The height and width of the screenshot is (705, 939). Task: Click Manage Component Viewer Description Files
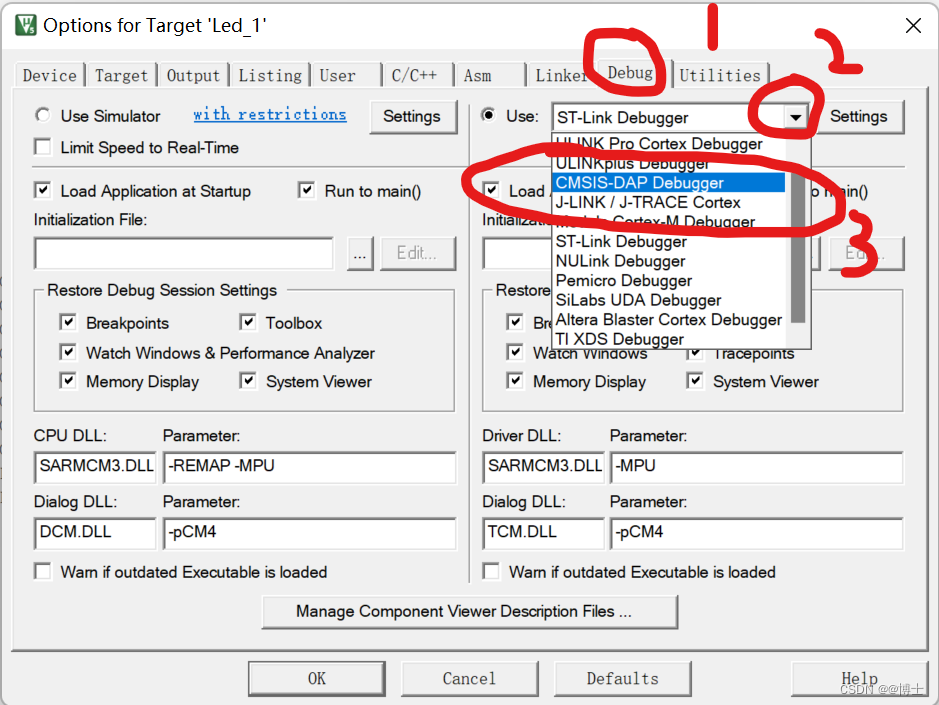pyautogui.click(x=470, y=612)
